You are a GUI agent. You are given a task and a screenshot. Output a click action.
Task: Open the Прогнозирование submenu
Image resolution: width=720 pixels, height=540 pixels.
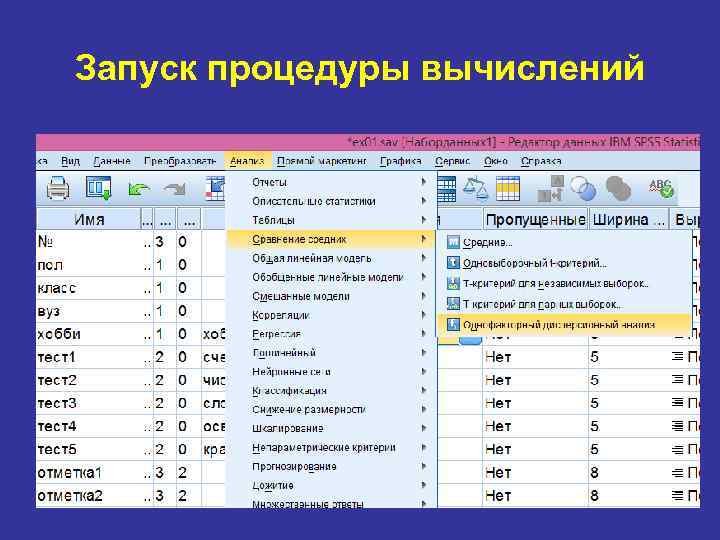(x=331, y=466)
